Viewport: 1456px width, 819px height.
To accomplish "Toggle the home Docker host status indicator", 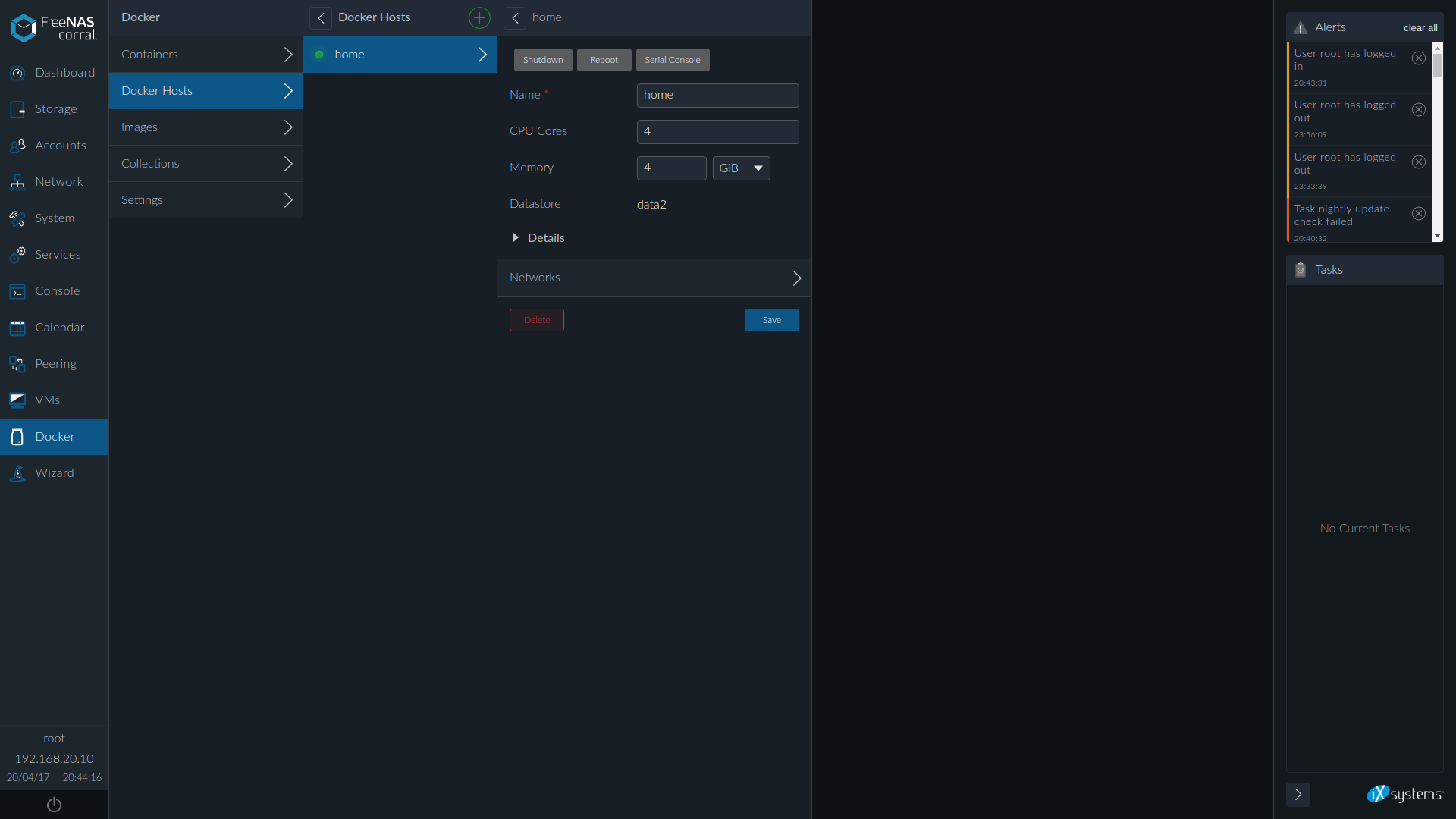I will pyautogui.click(x=321, y=54).
